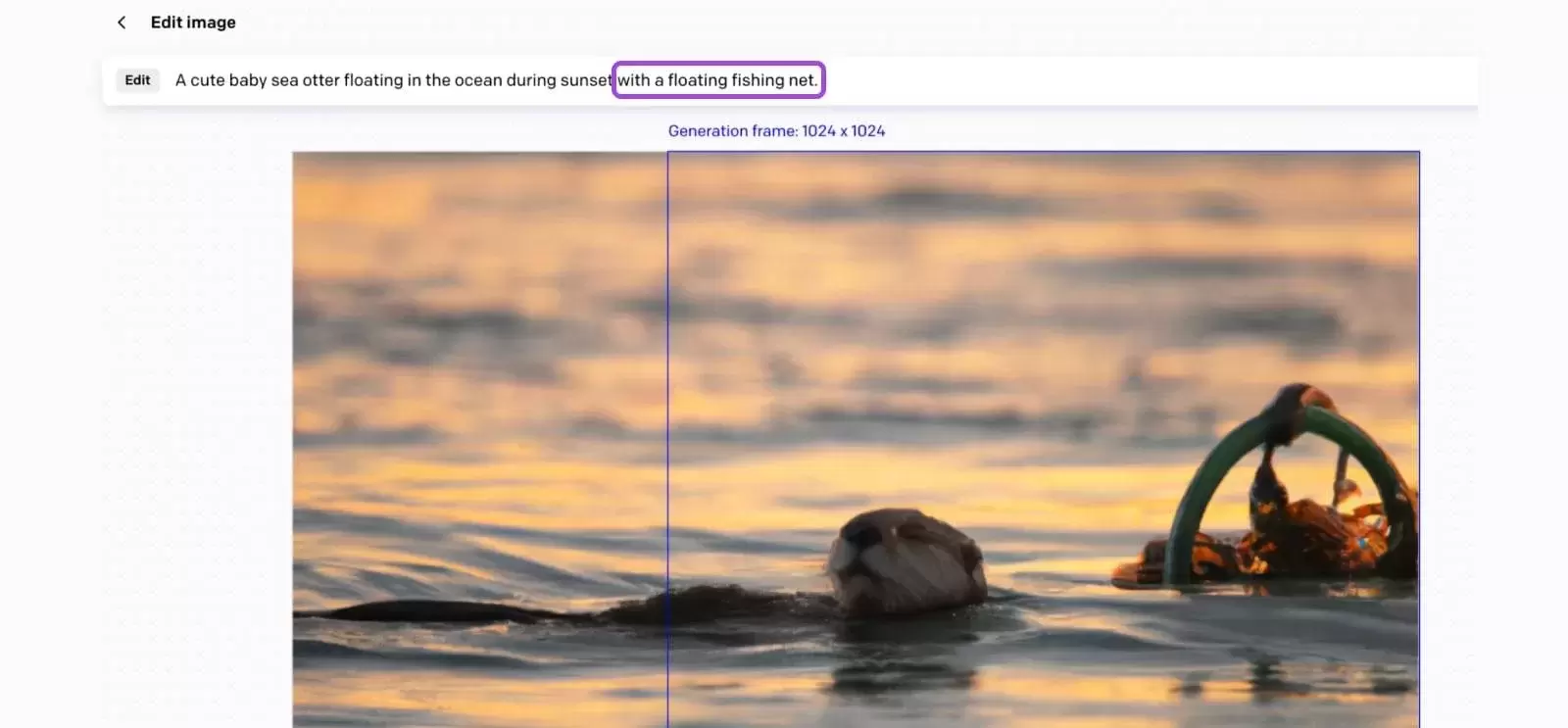Click the highlighted "with a floating fishing net." text
The height and width of the screenshot is (728, 1568).
pos(718,80)
